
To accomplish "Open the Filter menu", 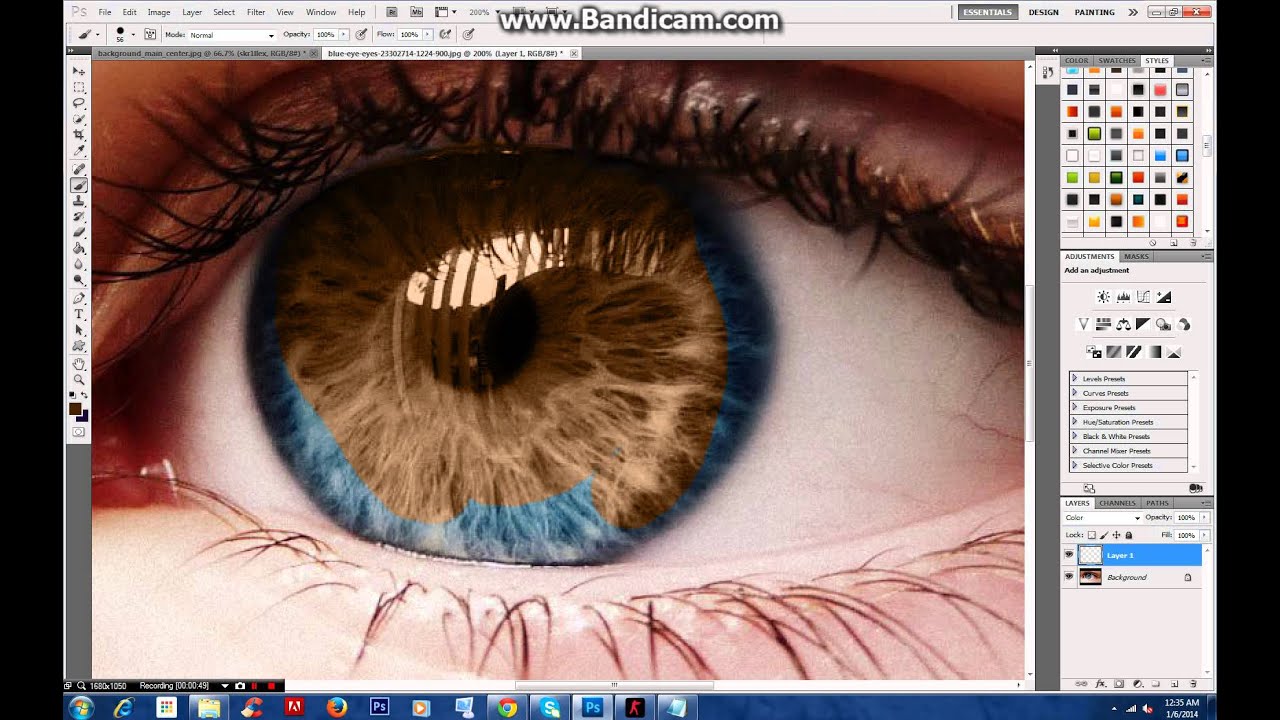I will pyautogui.click(x=256, y=12).
